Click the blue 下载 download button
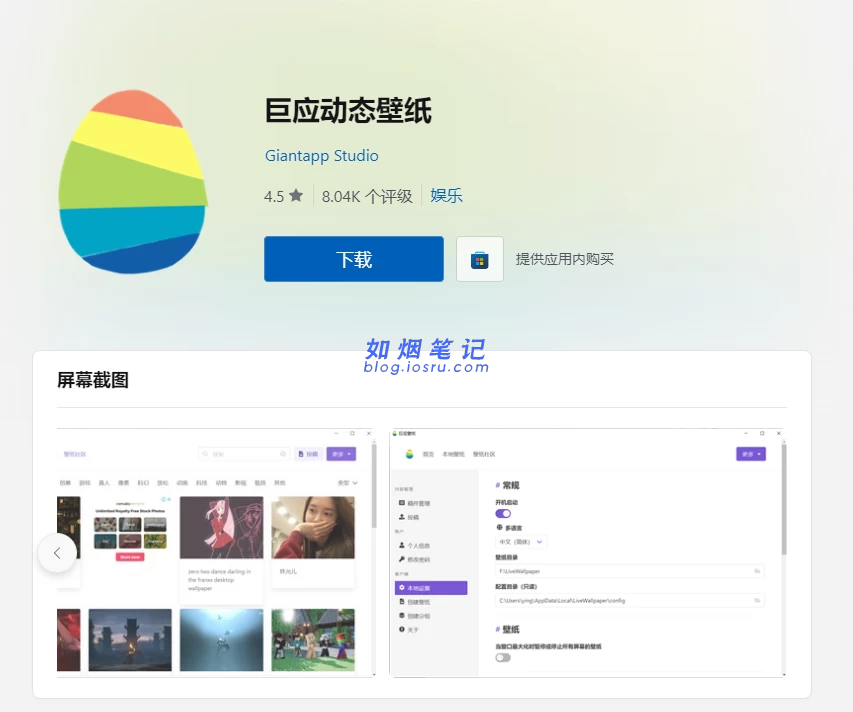This screenshot has height=712, width=853. (354, 259)
